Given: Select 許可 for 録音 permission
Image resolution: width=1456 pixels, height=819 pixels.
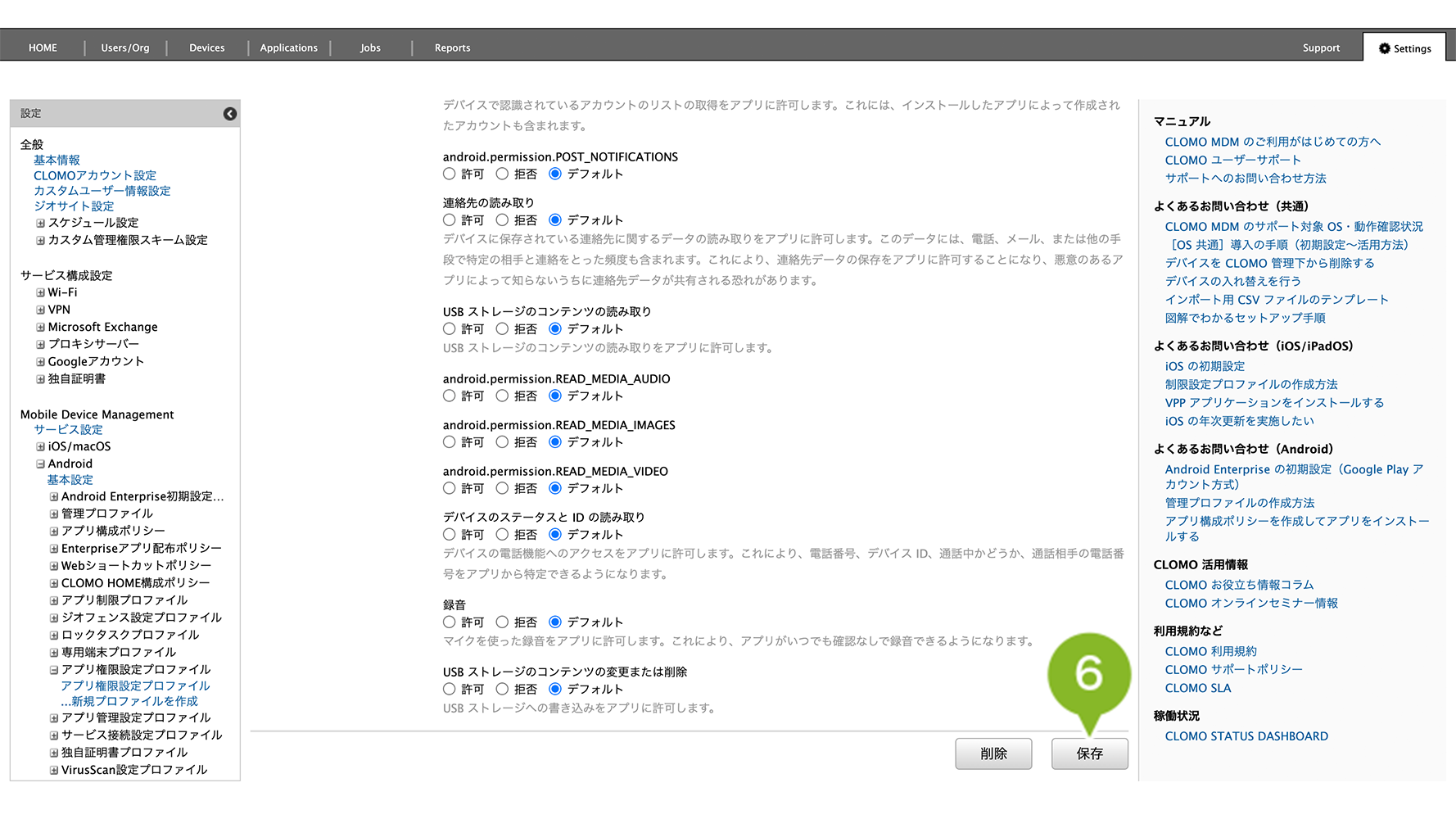Looking at the screenshot, I should [449, 622].
